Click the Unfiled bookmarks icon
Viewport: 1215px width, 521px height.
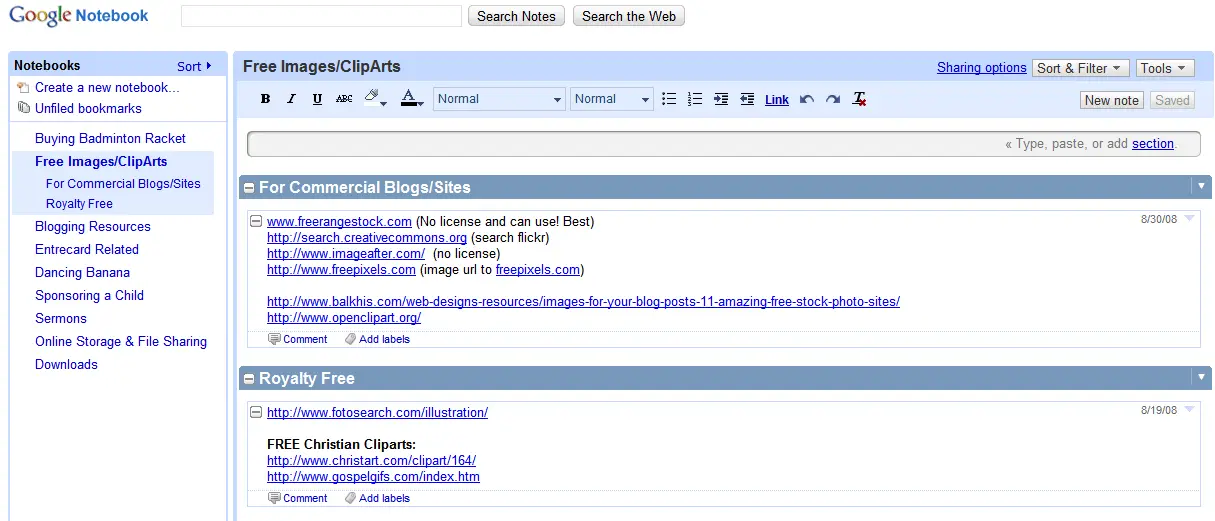click(24, 108)
